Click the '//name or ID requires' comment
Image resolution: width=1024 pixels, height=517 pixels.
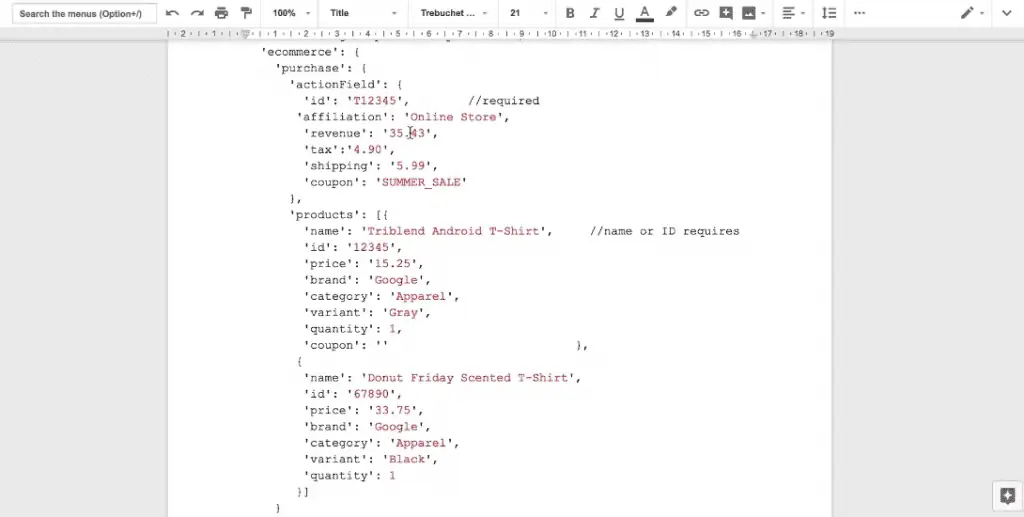[x=665, y=232]
